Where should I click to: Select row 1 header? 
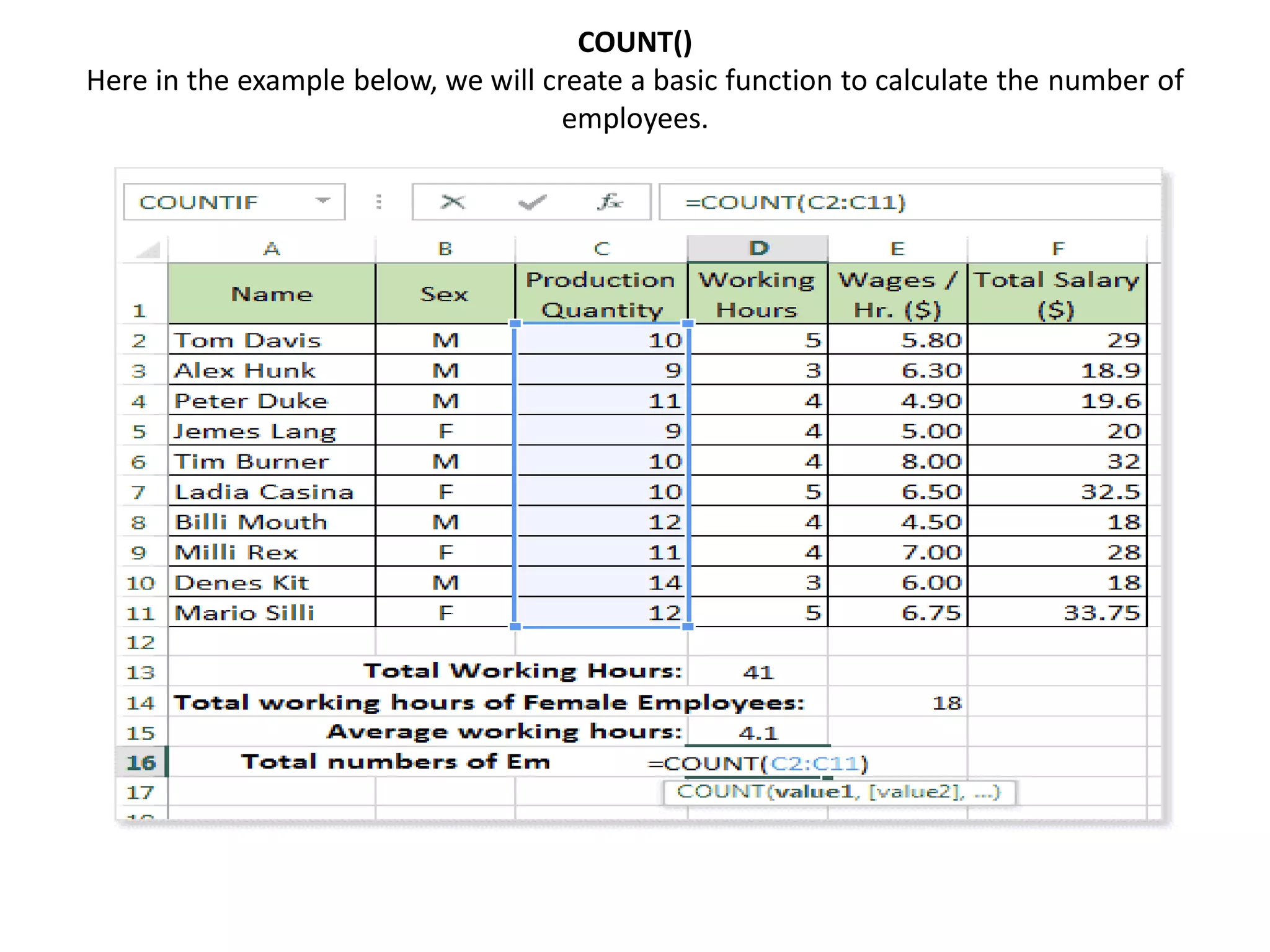(142, 294)
